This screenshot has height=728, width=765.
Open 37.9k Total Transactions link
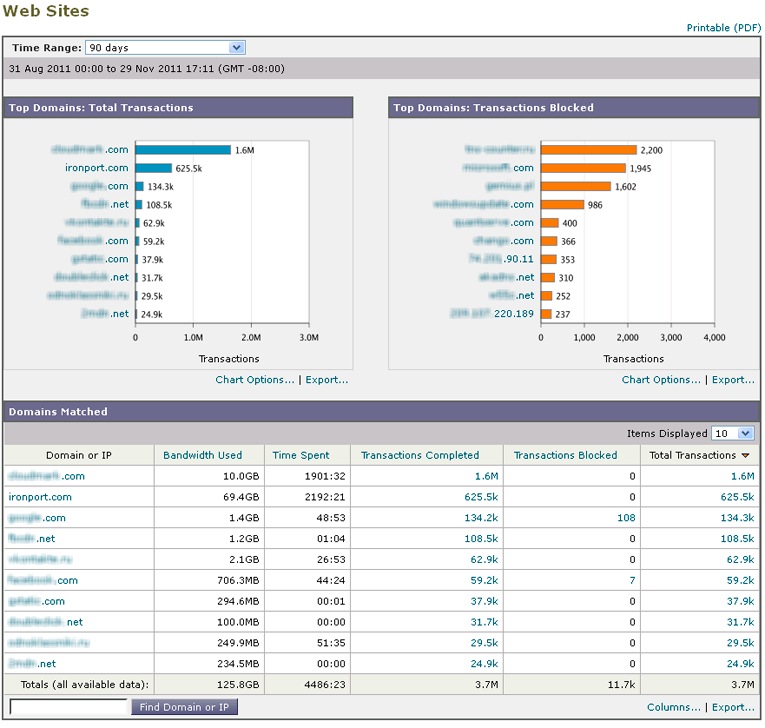click(x=740, y=601)
